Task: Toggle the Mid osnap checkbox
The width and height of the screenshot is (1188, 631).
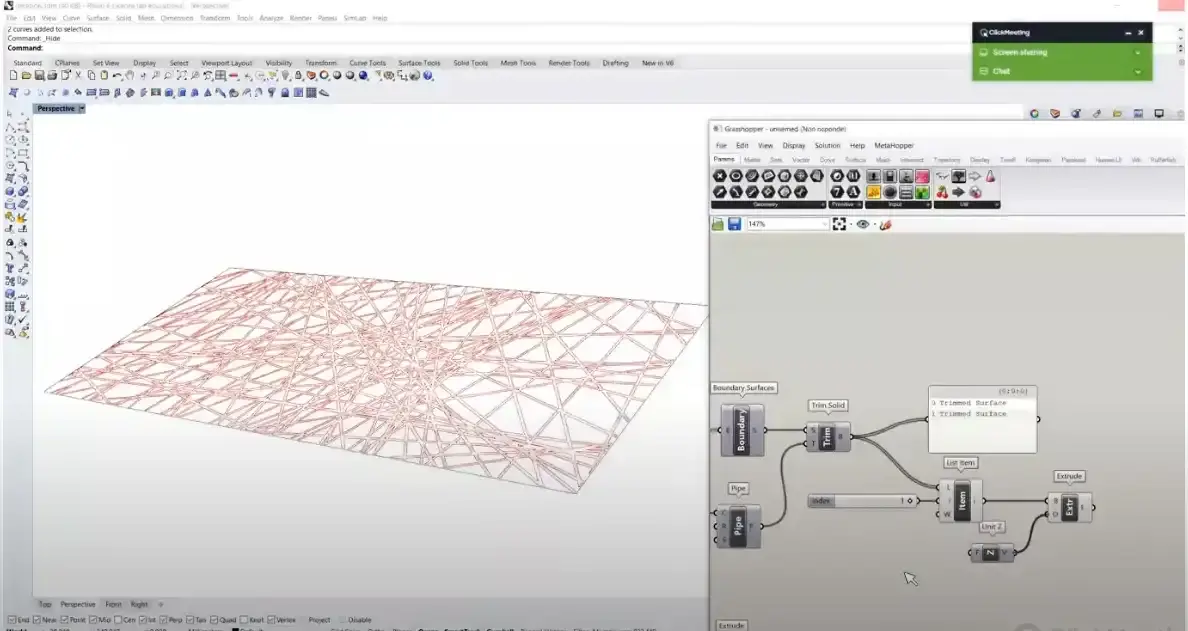Action: 93,620
